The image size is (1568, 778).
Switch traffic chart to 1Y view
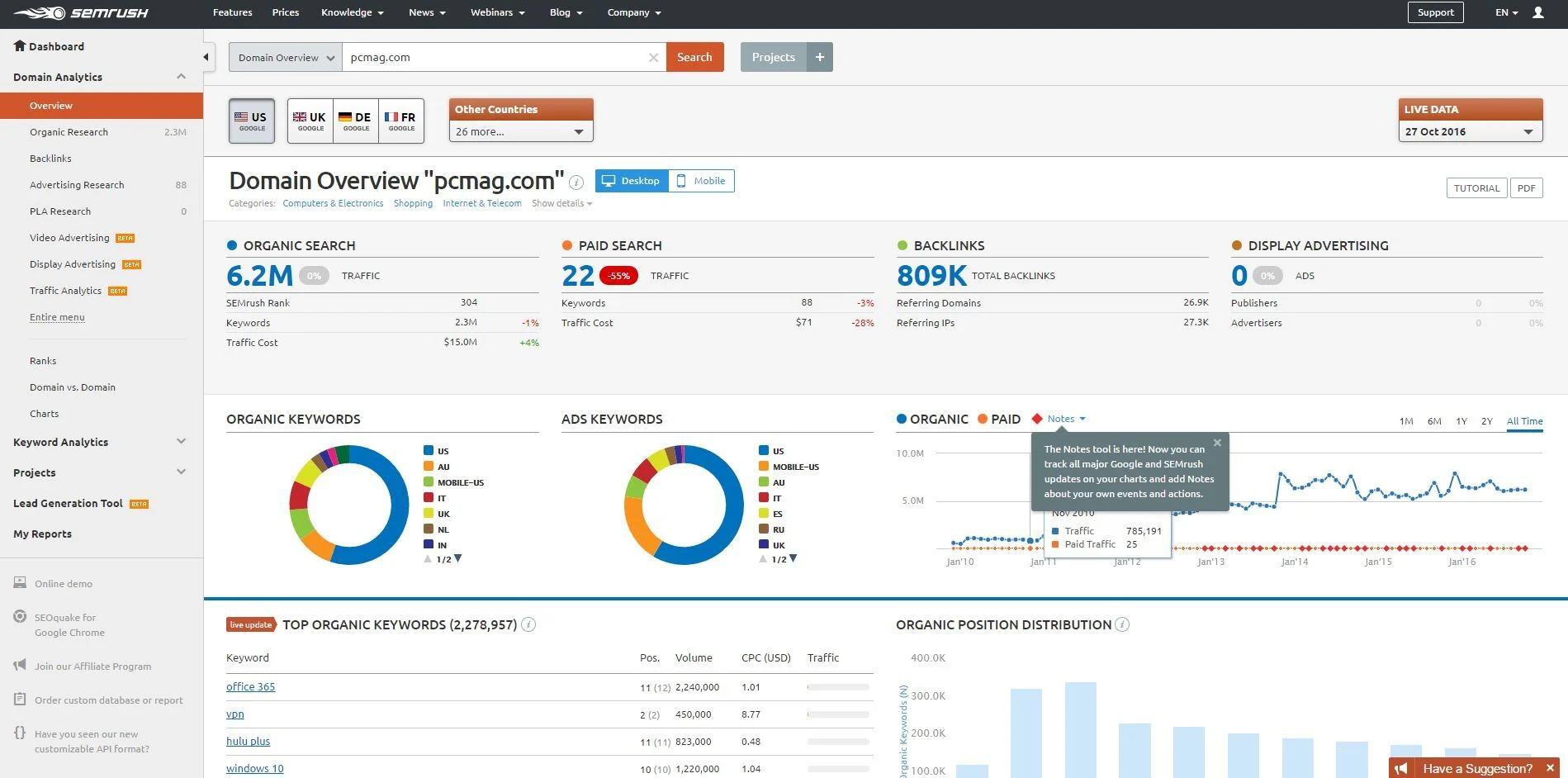(1461, 421)
